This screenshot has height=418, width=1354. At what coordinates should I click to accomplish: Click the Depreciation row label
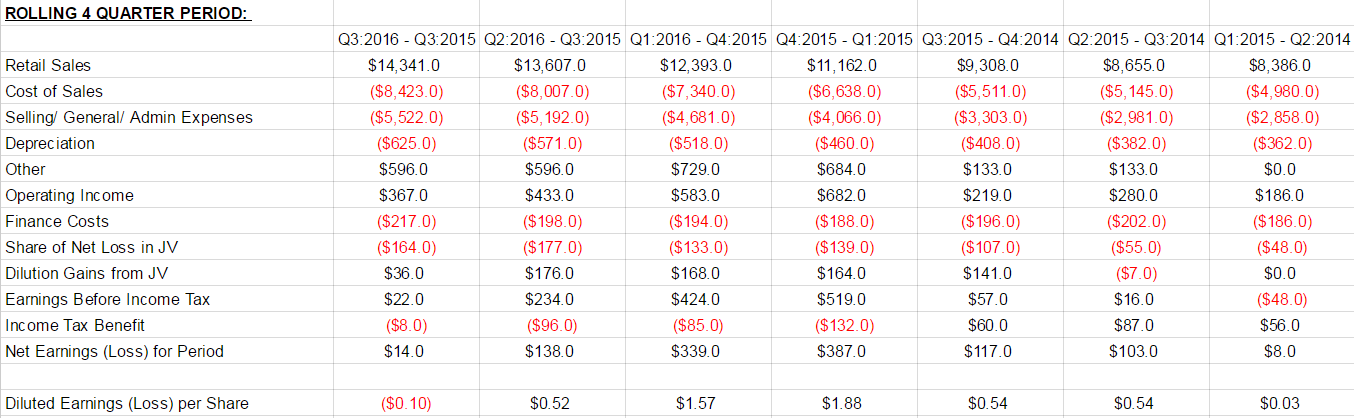click(50, 144)
